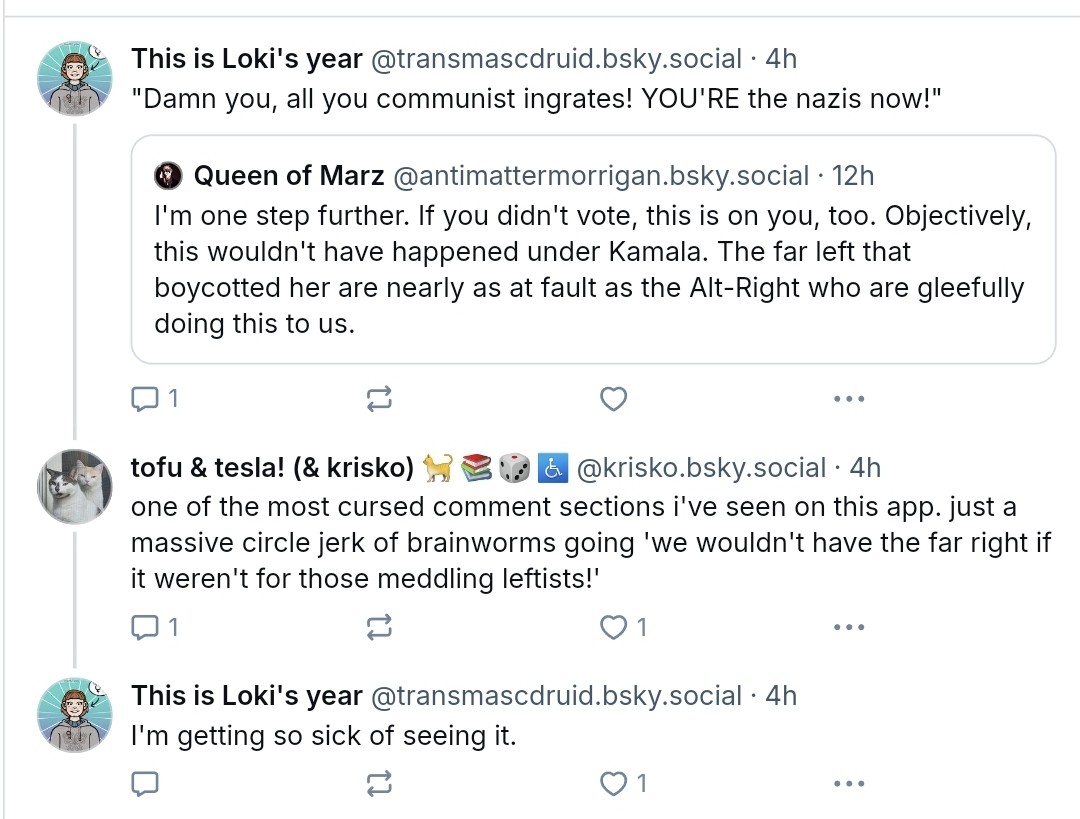Visit the @krisko.bsky.social profile handle
1080x819 pixels.
[703, 467]
